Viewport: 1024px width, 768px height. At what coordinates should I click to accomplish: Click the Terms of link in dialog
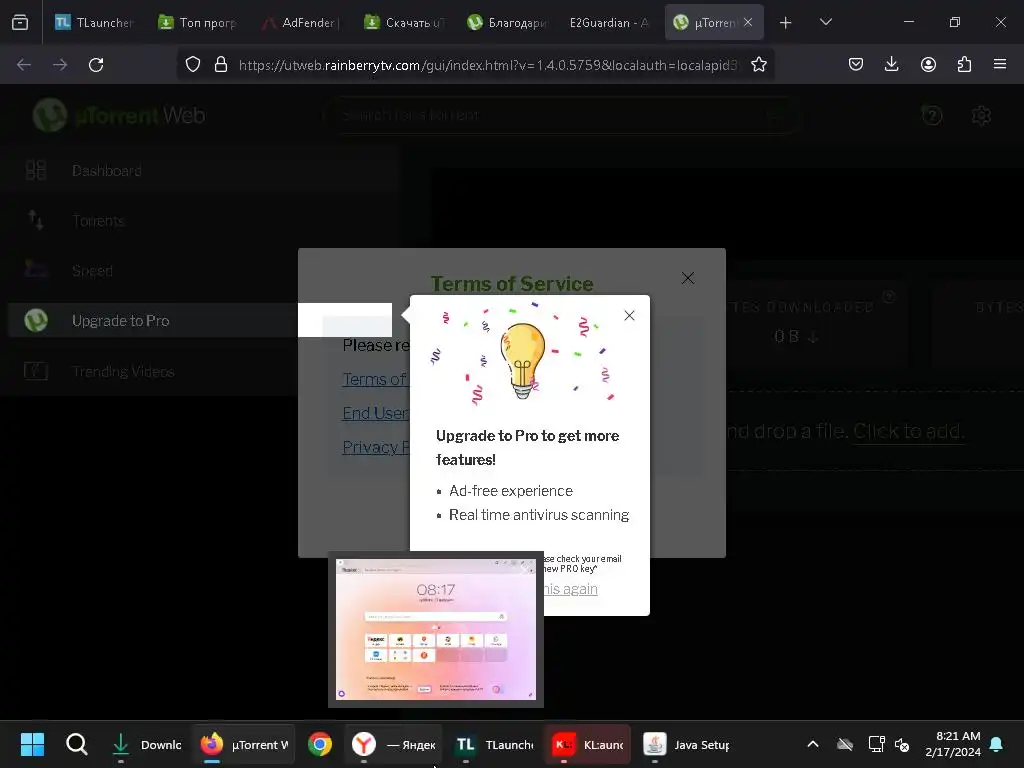click(375, 379)
